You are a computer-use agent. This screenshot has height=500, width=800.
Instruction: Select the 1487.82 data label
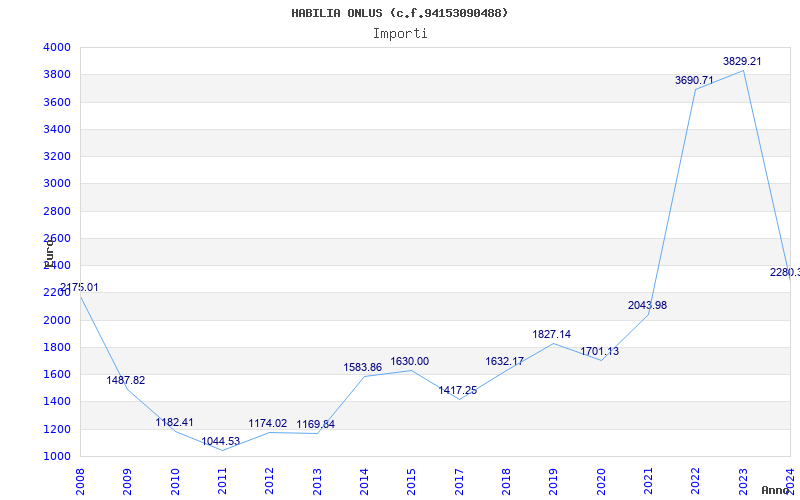126,380
